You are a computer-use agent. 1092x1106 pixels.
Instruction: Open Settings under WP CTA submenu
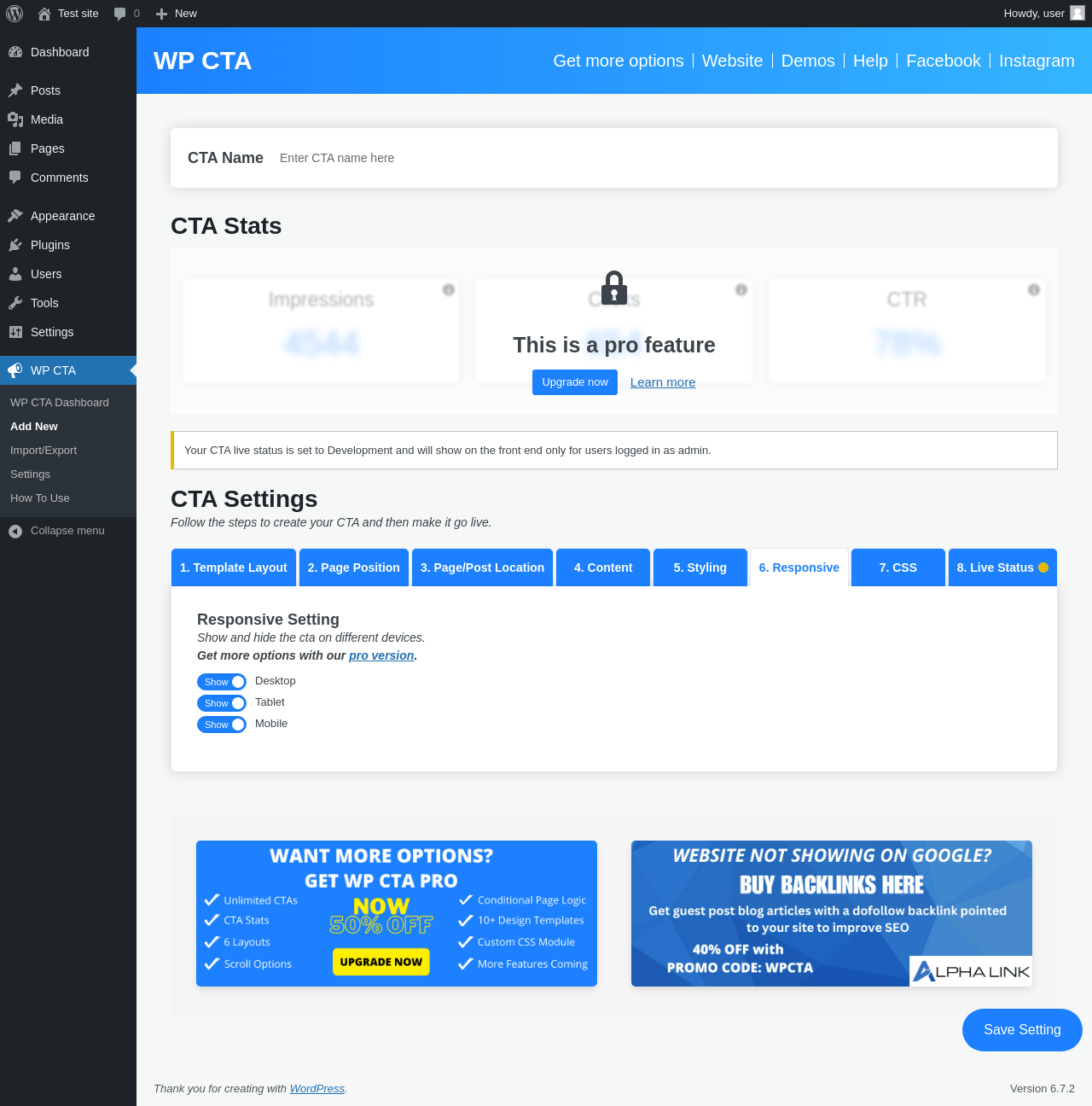coord(30,474)
